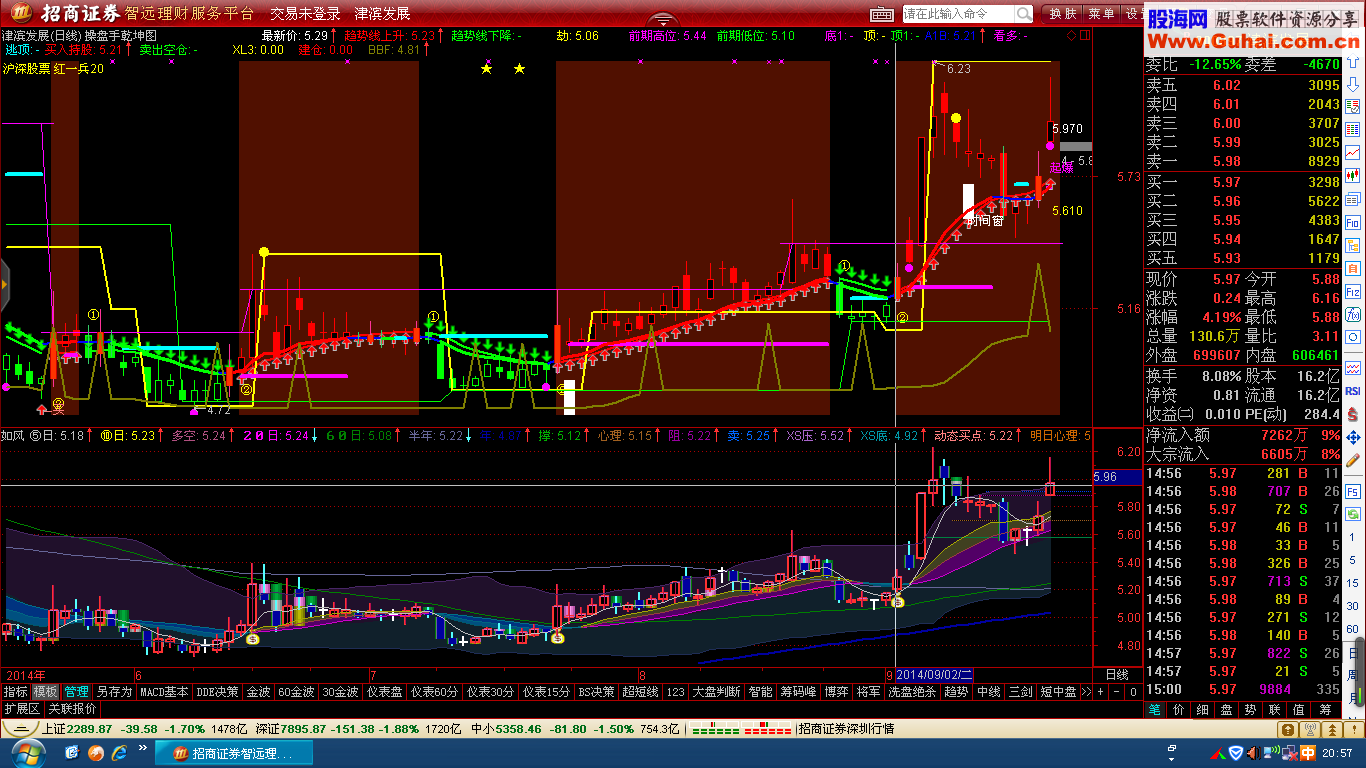Open the line trend chart sidebar icon
The height and width of the screenshot is (768, 1366).
(x=1353, y=152)
